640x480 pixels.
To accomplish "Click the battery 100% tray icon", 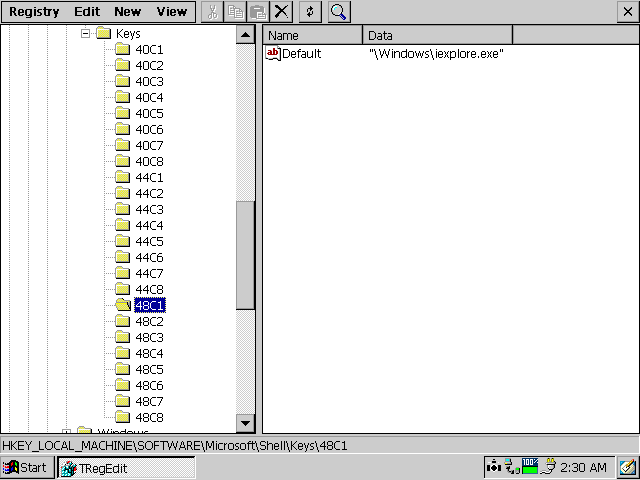I will 529,466.
